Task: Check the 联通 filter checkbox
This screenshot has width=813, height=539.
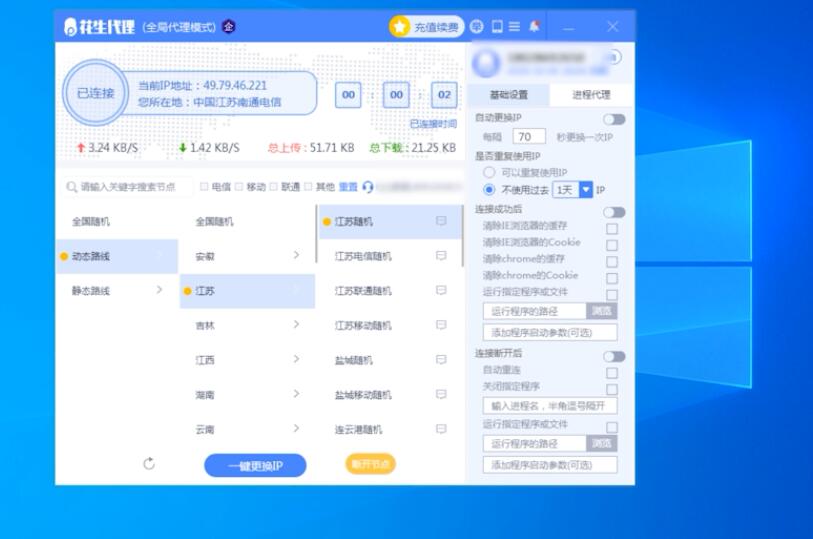Action: pos(274,187)
